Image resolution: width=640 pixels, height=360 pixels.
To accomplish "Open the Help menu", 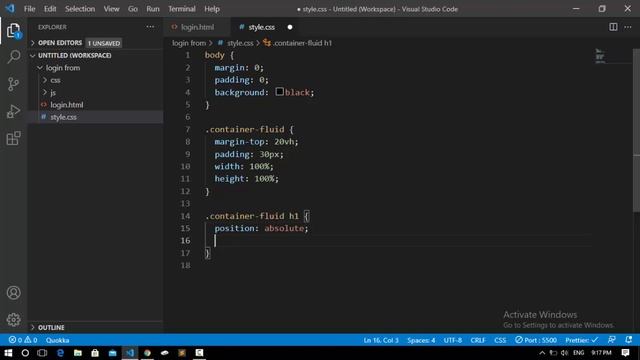I will [212, 9].
